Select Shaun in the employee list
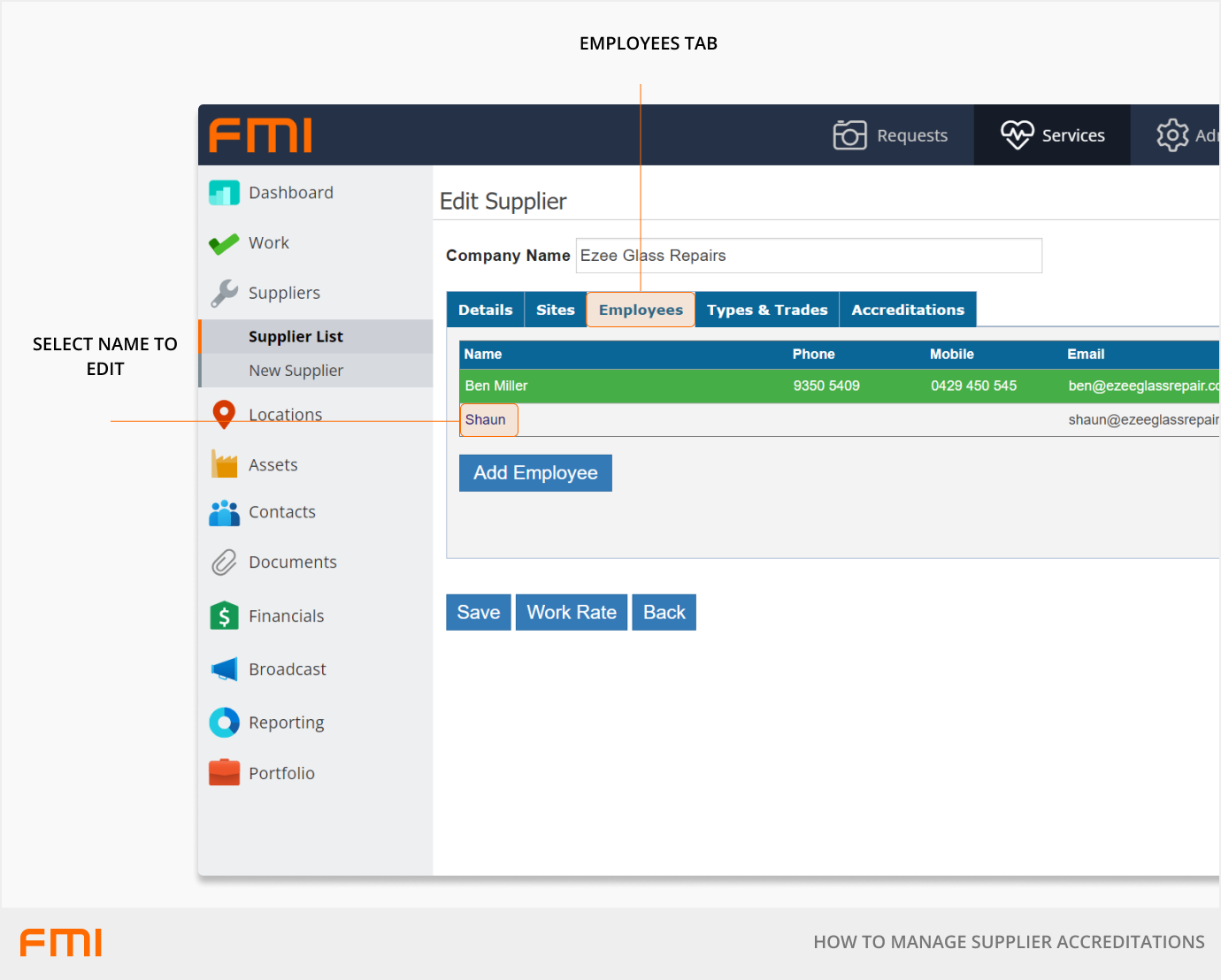The height and width of the screenshot is (980, 1221). tap(486, 420)
